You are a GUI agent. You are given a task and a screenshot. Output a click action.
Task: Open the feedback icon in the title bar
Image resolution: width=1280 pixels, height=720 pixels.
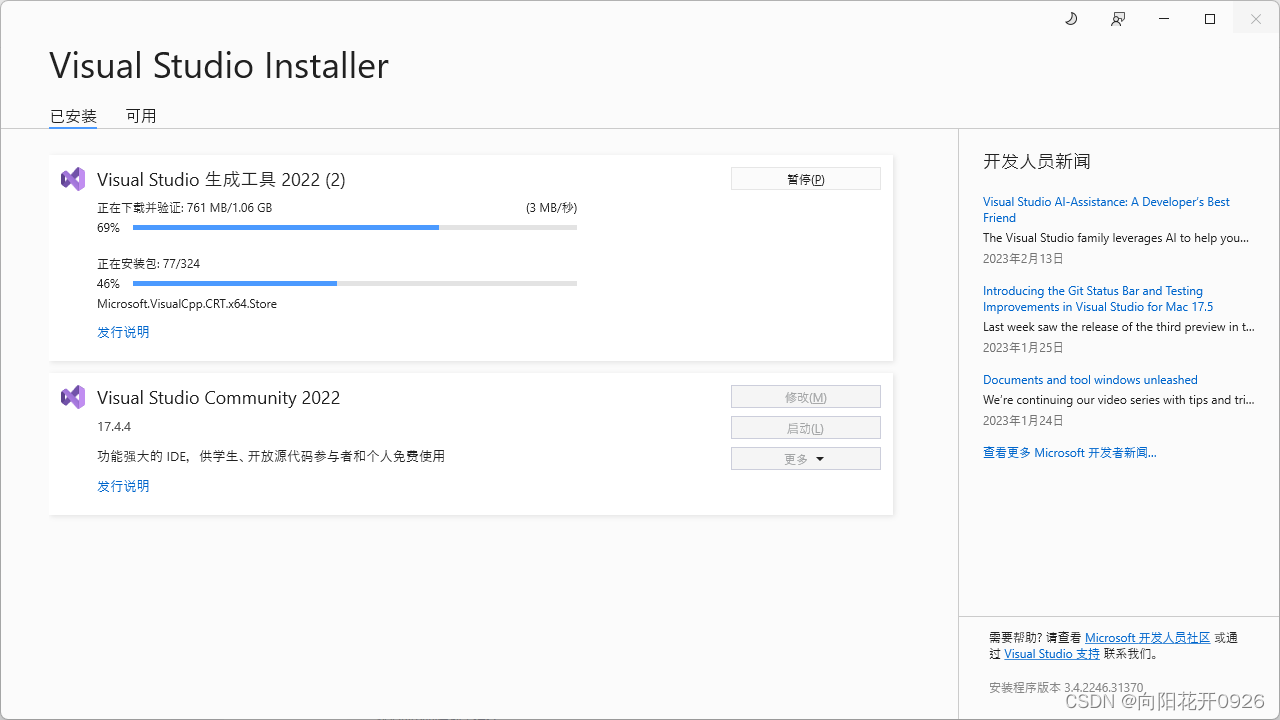[1117, 18]
